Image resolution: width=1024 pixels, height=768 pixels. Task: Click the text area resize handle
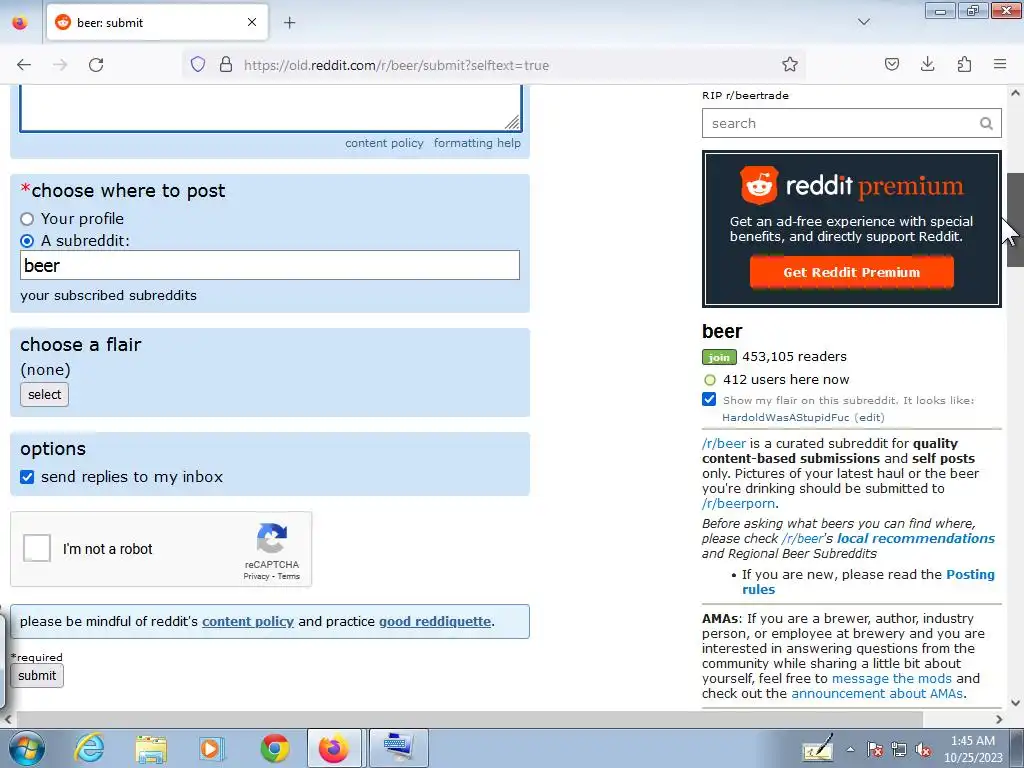tap(513, 122)
